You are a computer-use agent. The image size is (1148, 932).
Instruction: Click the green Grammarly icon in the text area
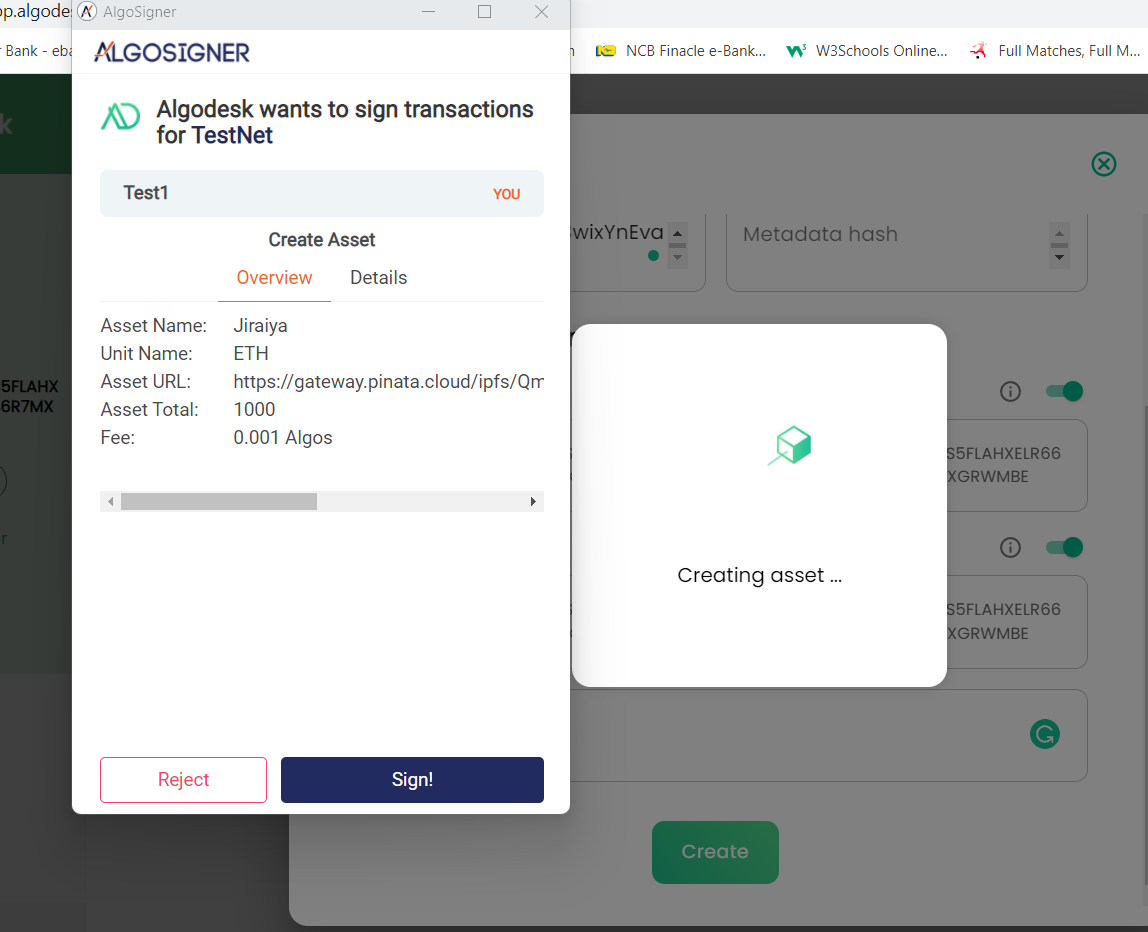tap(1044, 734)
